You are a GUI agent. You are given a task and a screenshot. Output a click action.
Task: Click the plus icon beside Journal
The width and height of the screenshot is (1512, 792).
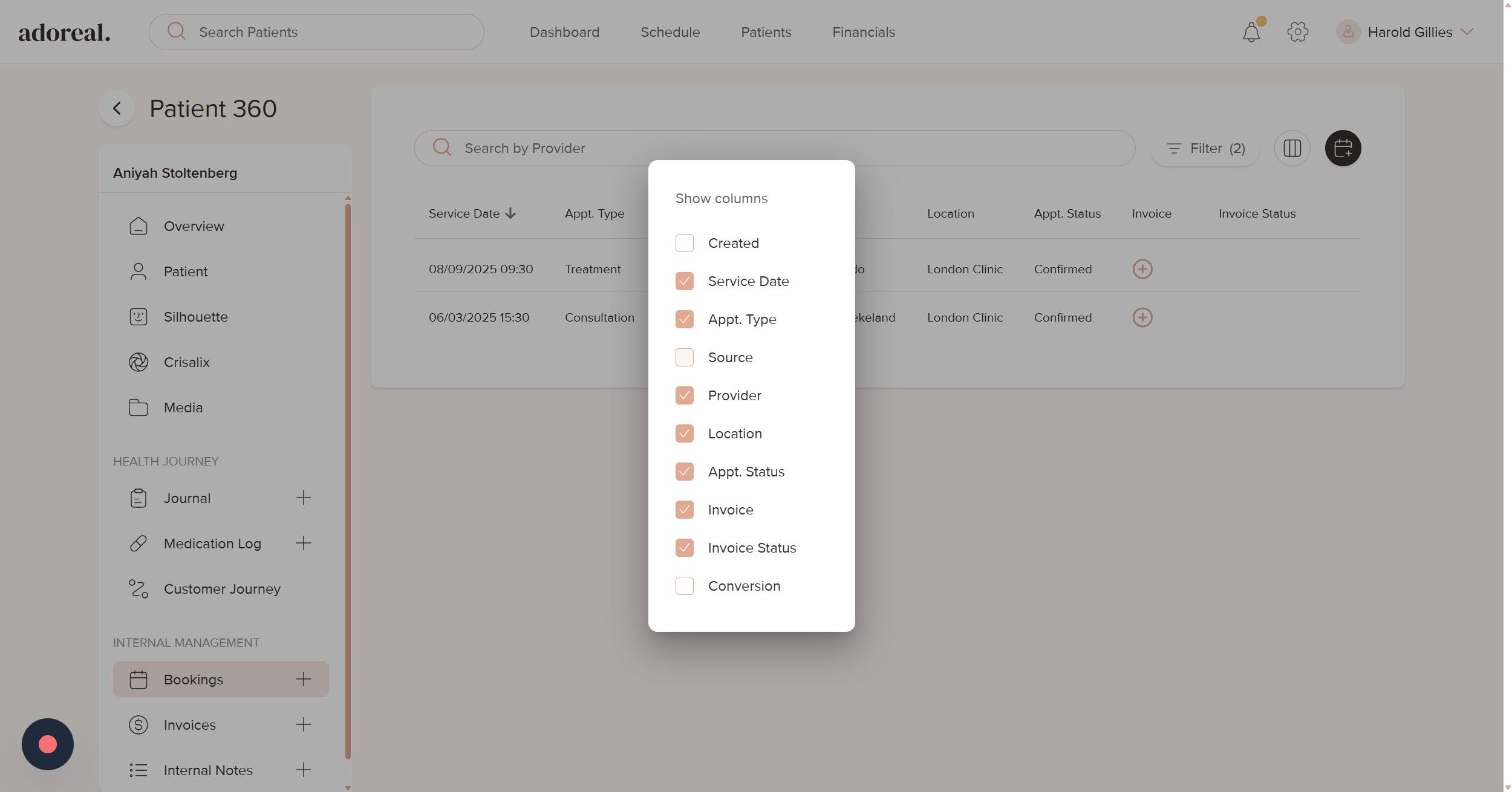304,498
